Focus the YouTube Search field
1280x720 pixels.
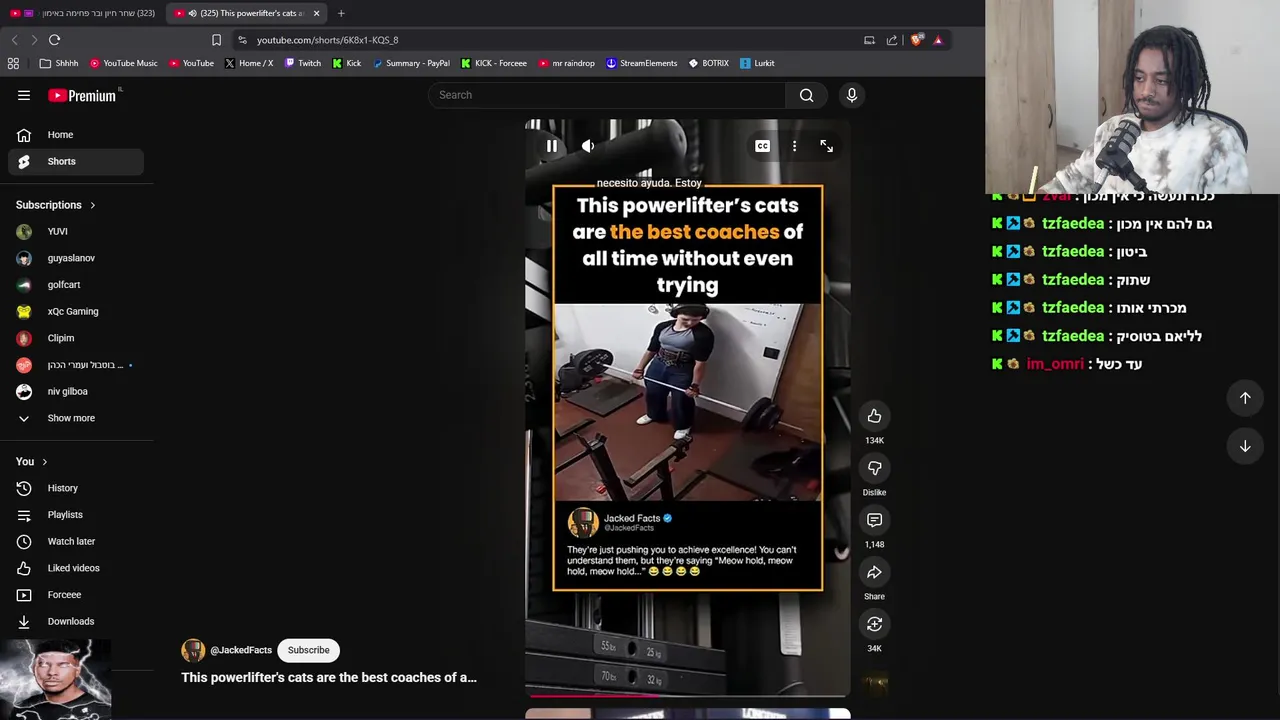[607, 95]
